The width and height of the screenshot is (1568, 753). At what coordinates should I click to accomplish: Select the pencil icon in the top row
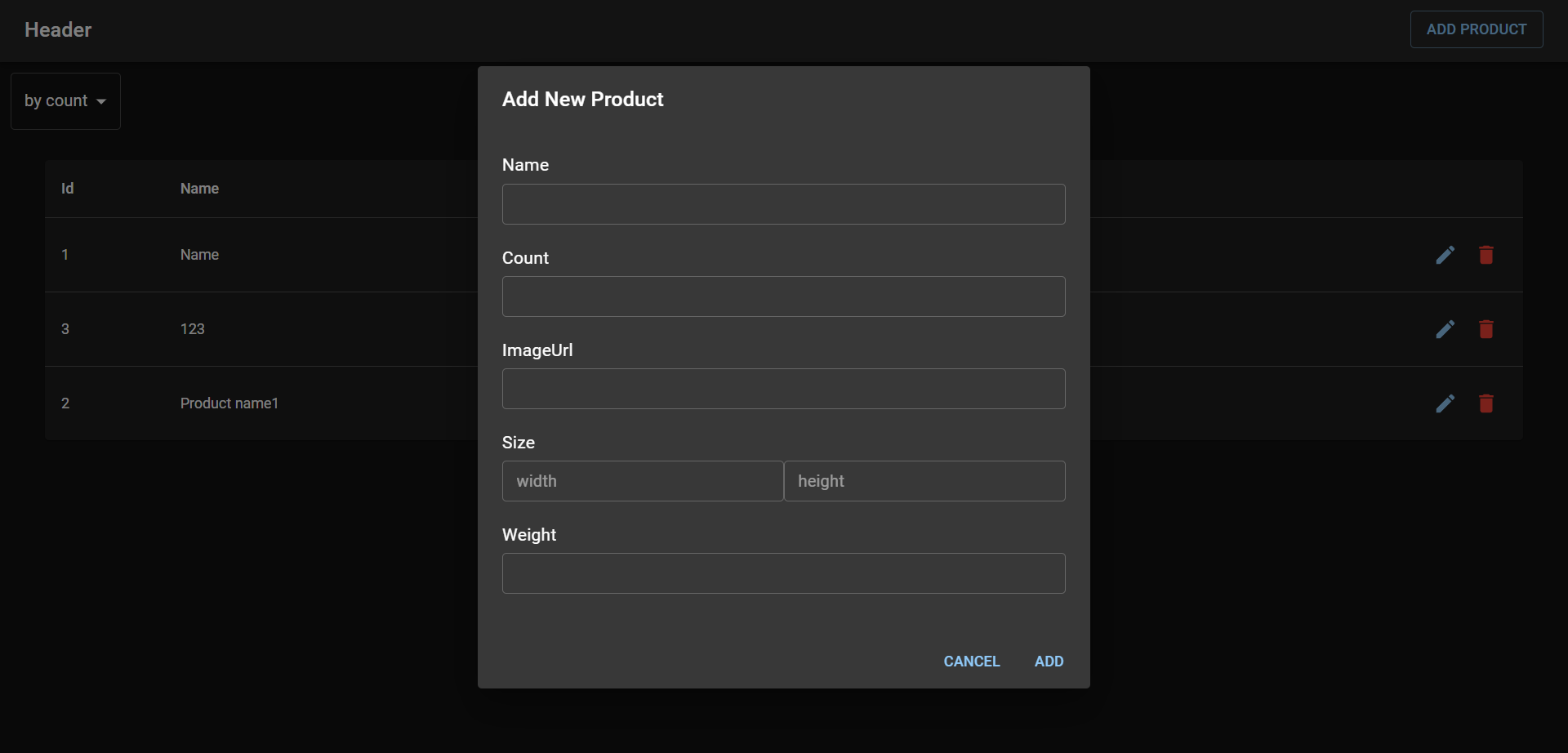pyautogui.click(x=1445, y=255)
